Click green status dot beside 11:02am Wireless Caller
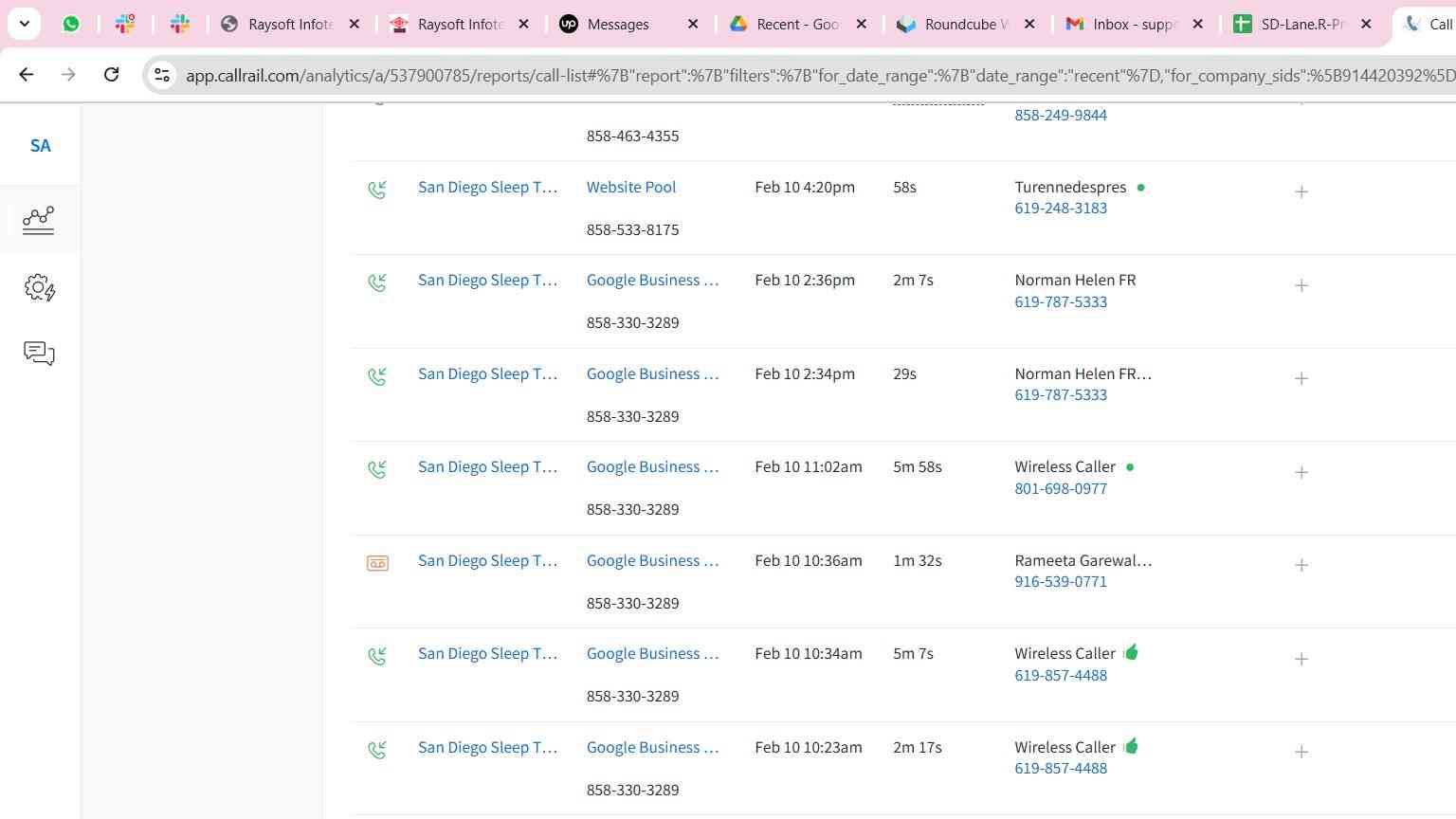1456x819 pixels. click(1129, 467)
